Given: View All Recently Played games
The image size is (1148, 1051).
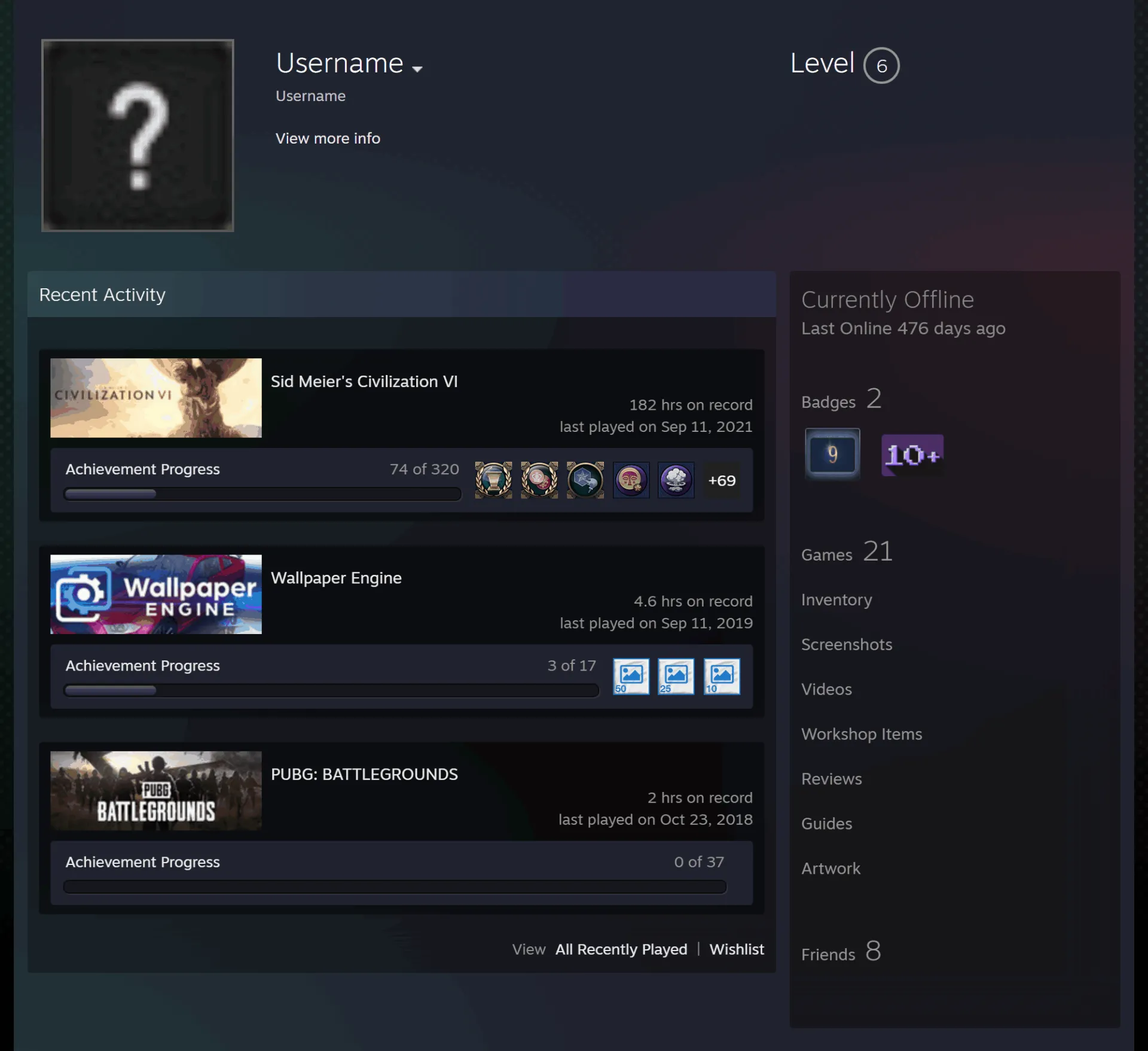Looking at the screenshot, I should click(x=621, y=949).
